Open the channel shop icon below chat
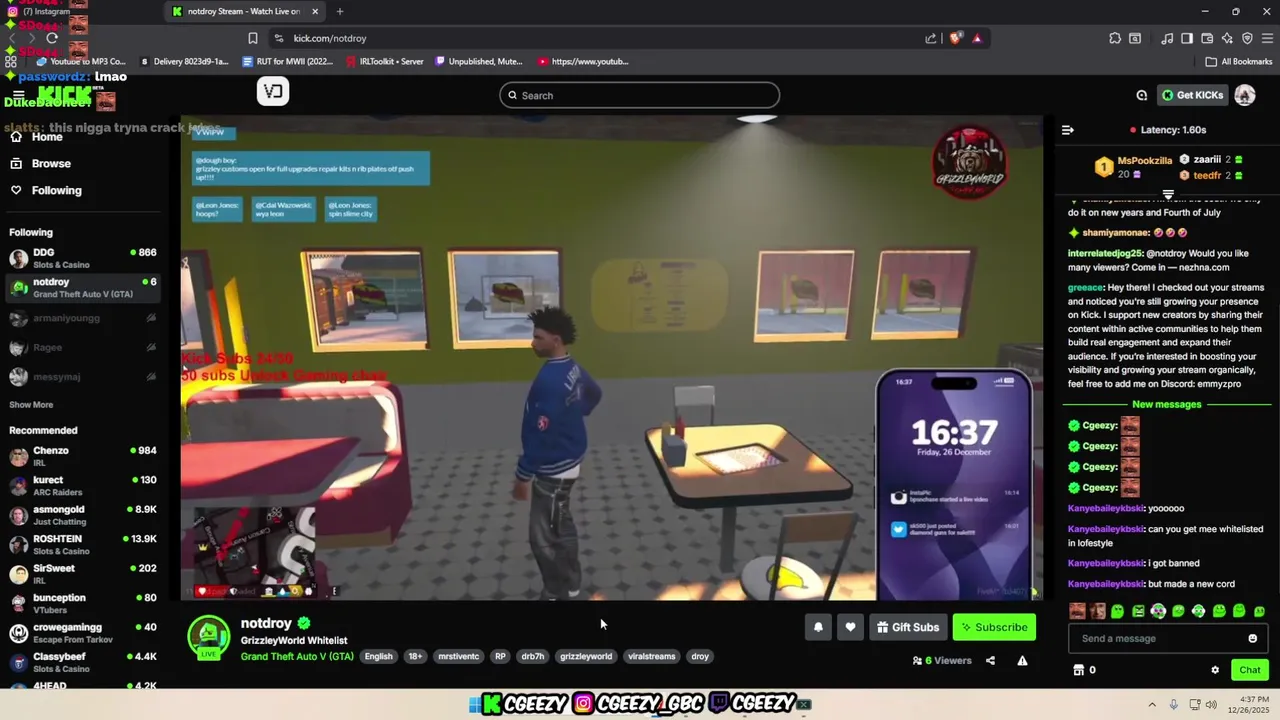The height and width of the screenshot is (720, 1280). (x=1078, y=670)
